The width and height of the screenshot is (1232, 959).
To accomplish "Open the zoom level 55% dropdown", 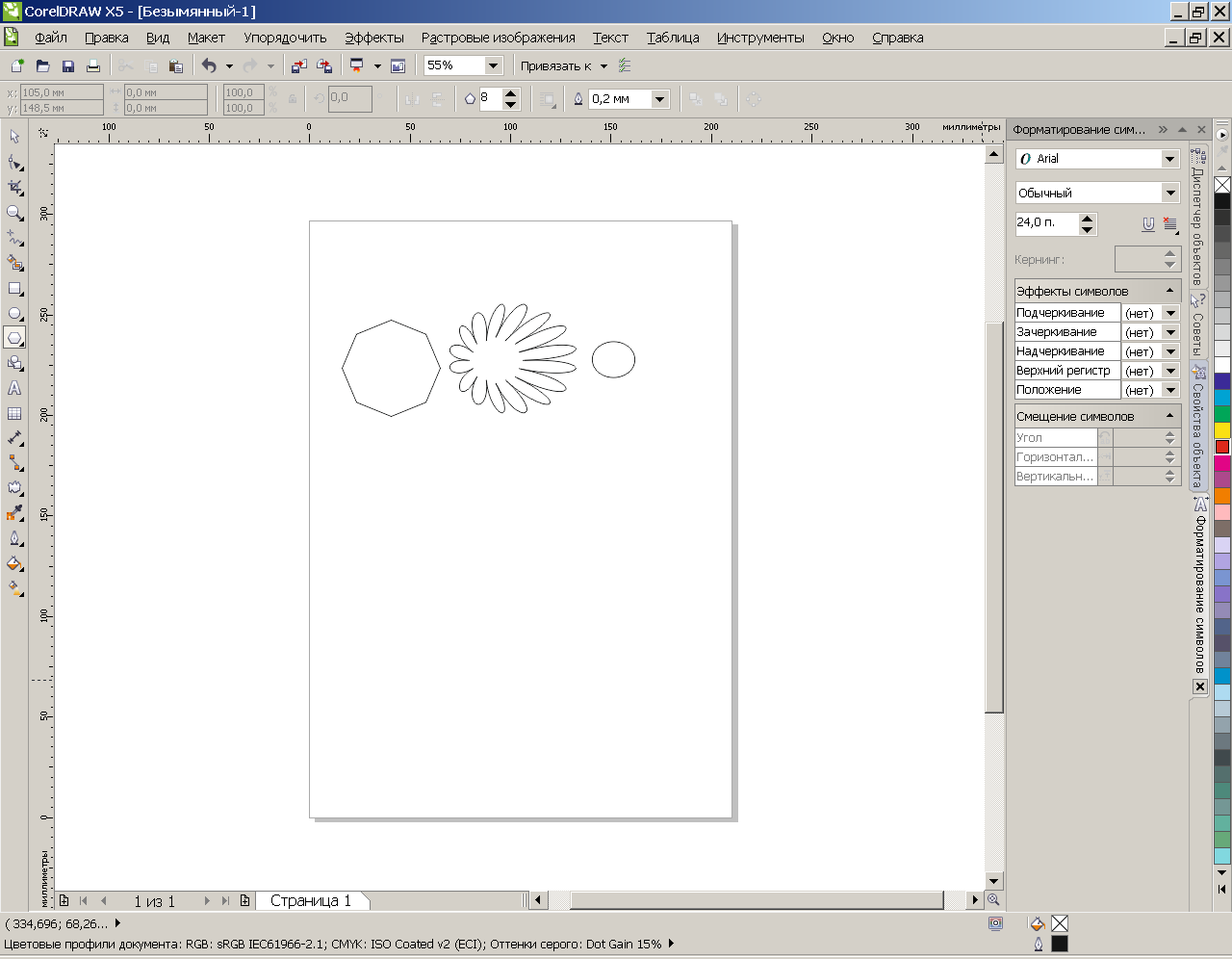I will 493,65.
